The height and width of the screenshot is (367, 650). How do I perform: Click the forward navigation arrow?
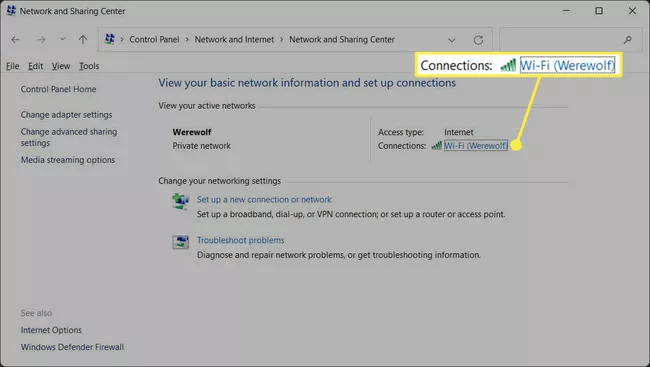click(41, 39)
